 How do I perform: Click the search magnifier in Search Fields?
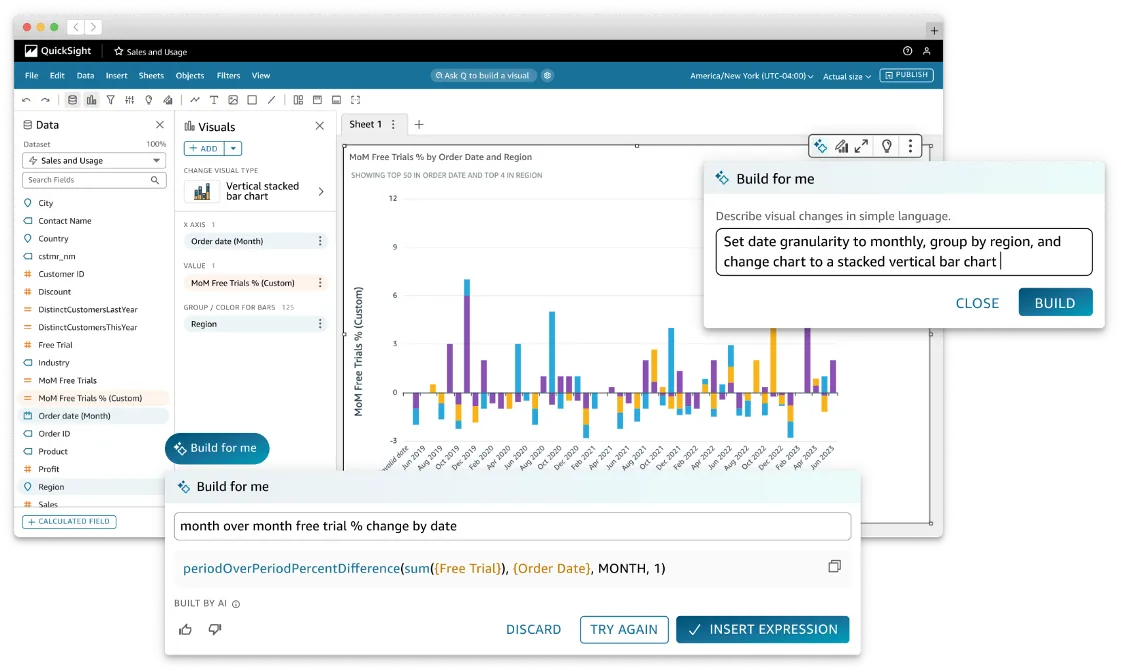pos(158,179)
